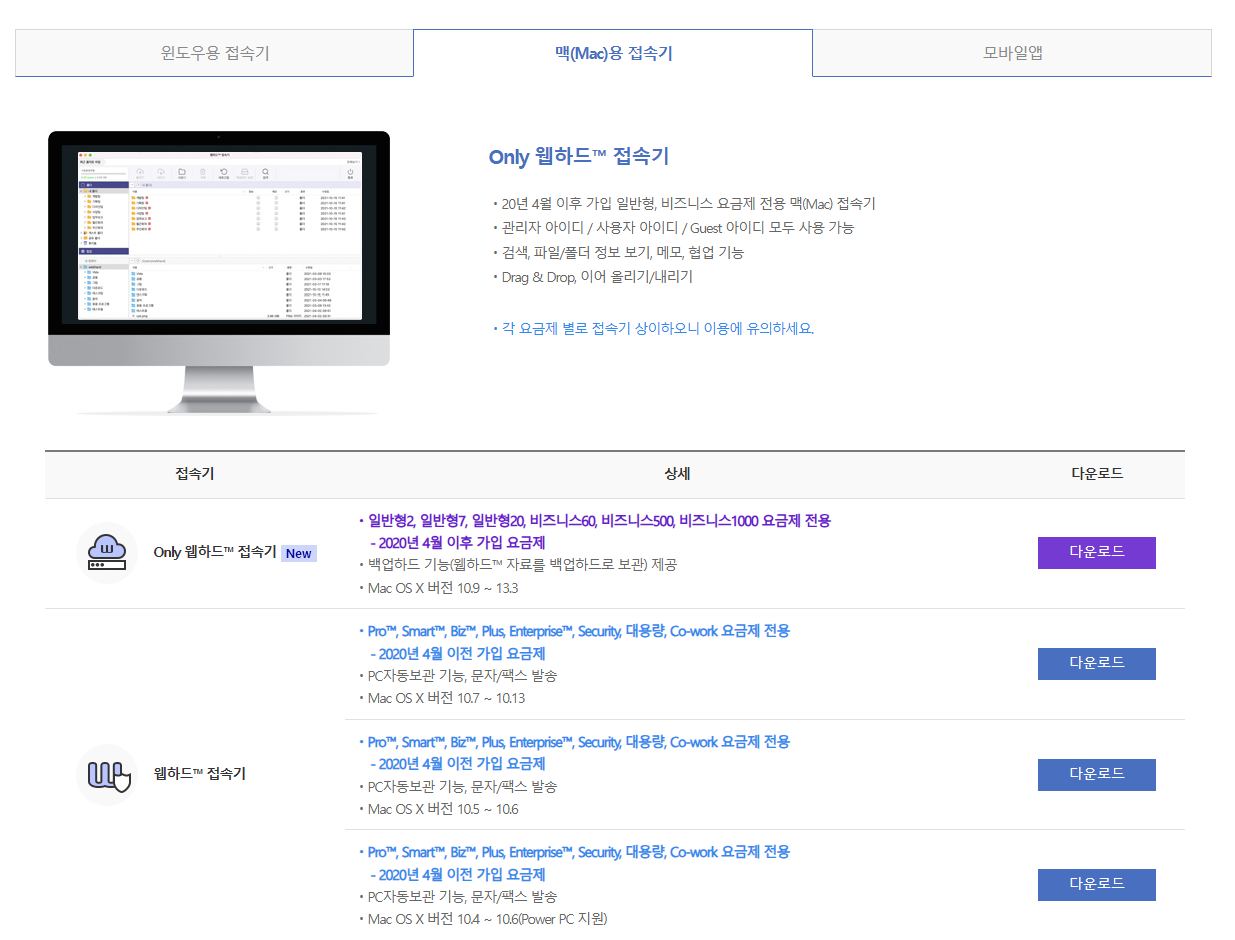Click the 'Only 웹하드™ 접속기' row label
The image size is (1235, 940).
pos(215,552)
